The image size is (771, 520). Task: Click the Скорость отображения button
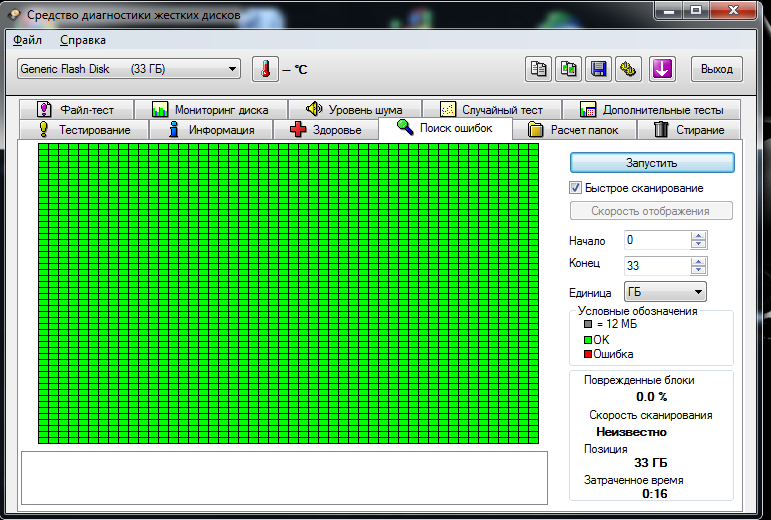(x=651, y=211)
